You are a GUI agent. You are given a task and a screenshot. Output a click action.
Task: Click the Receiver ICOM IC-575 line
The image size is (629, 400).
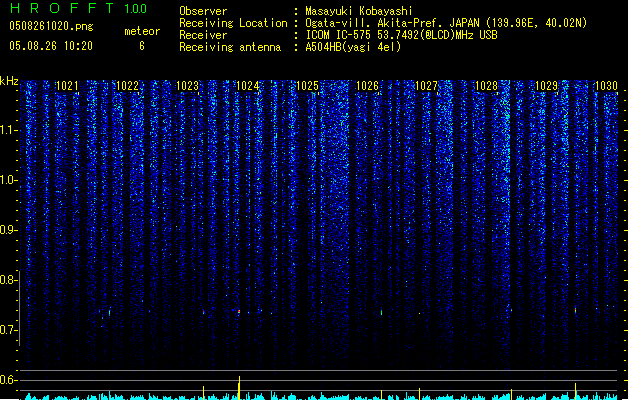[x=401, y=35]
